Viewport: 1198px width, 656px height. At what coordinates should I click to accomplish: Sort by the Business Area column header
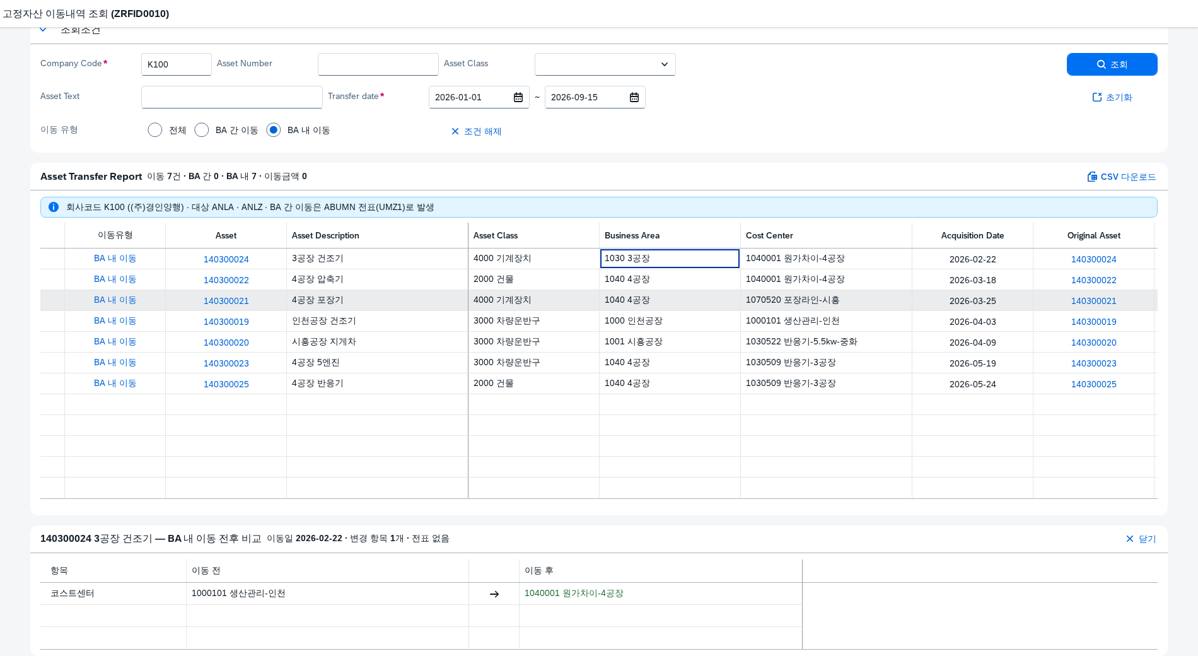[669, 235]
